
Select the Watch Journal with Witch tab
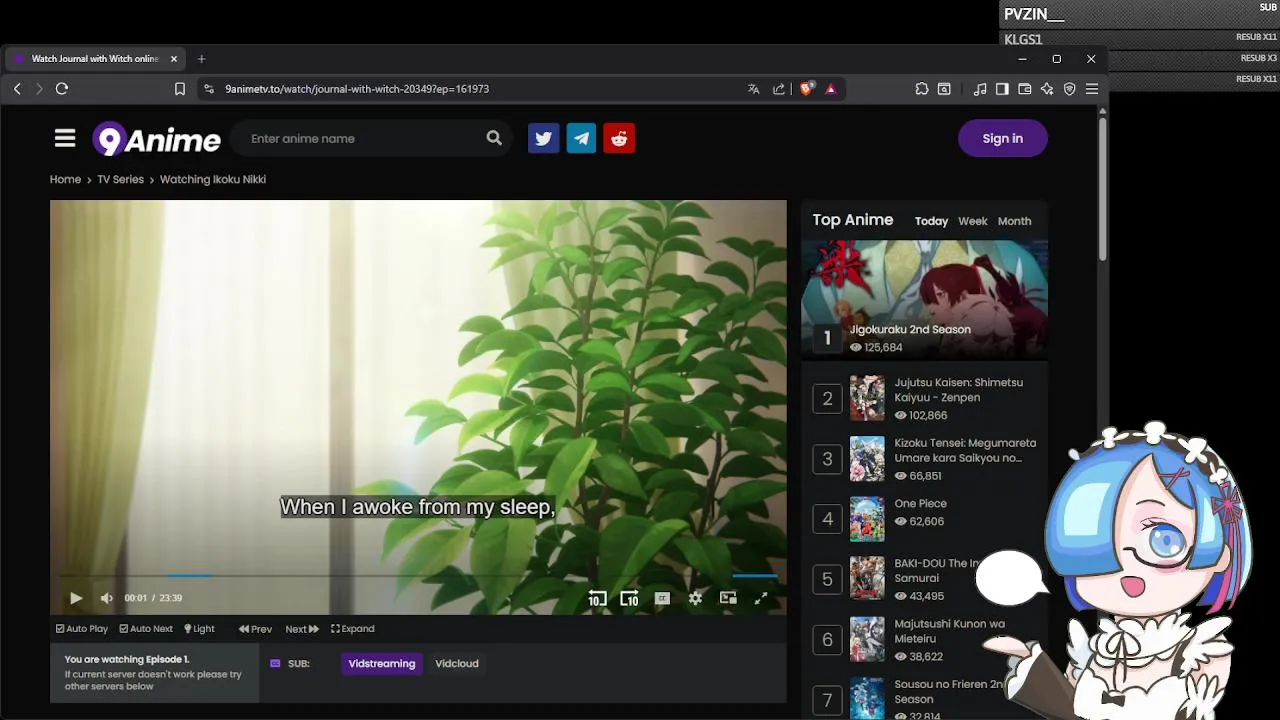[x=96, y=59]
